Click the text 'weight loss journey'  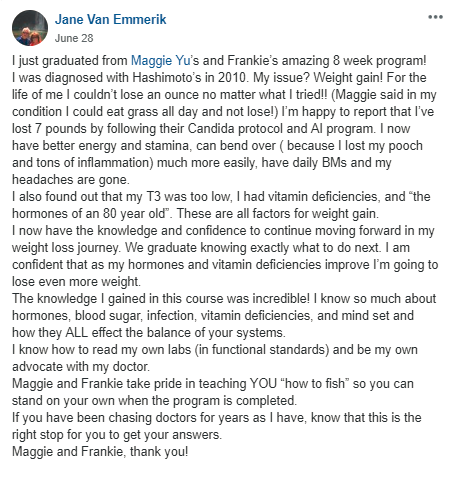pos(65,247)
